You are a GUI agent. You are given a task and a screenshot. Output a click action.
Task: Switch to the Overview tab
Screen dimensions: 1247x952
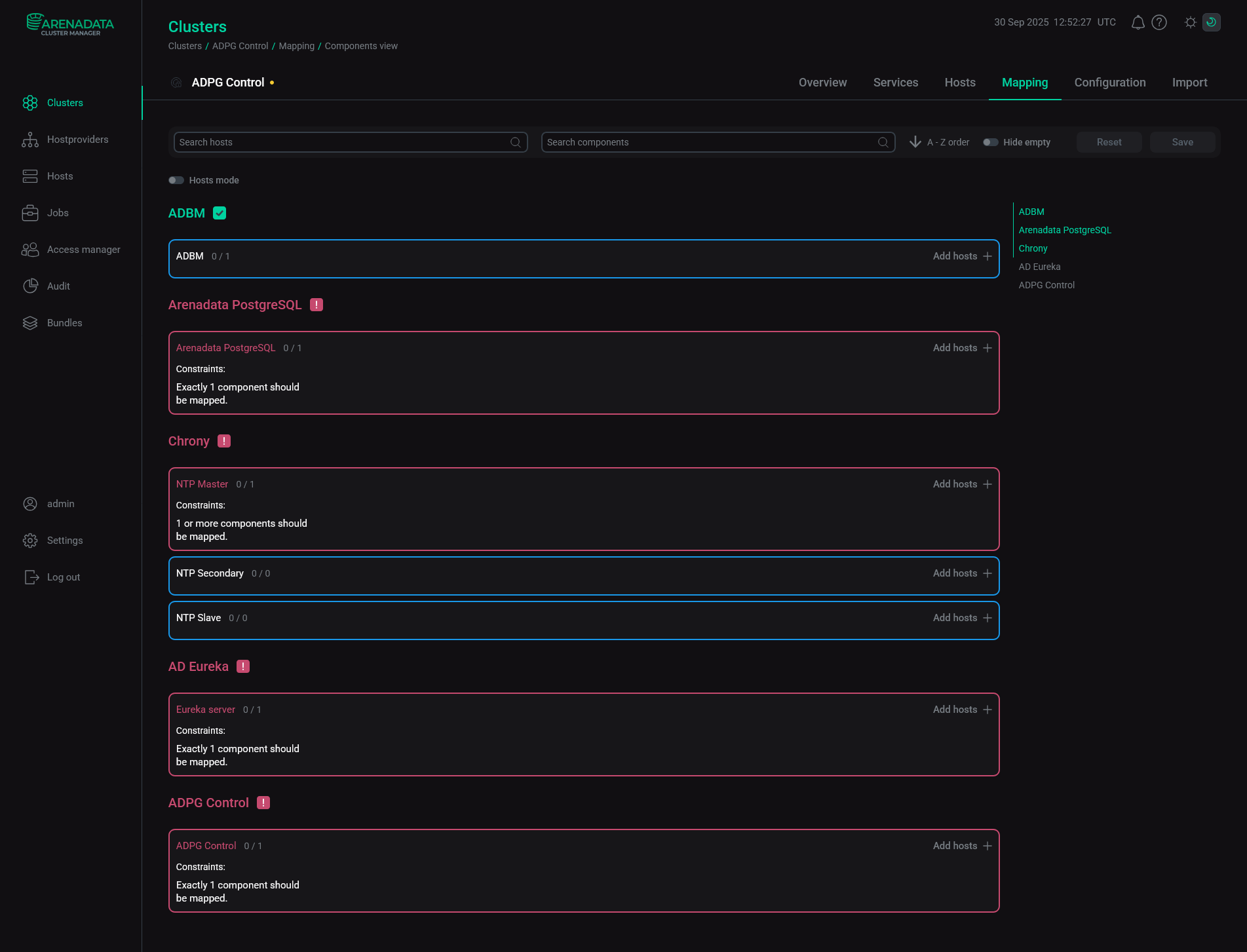coord(822,83)
